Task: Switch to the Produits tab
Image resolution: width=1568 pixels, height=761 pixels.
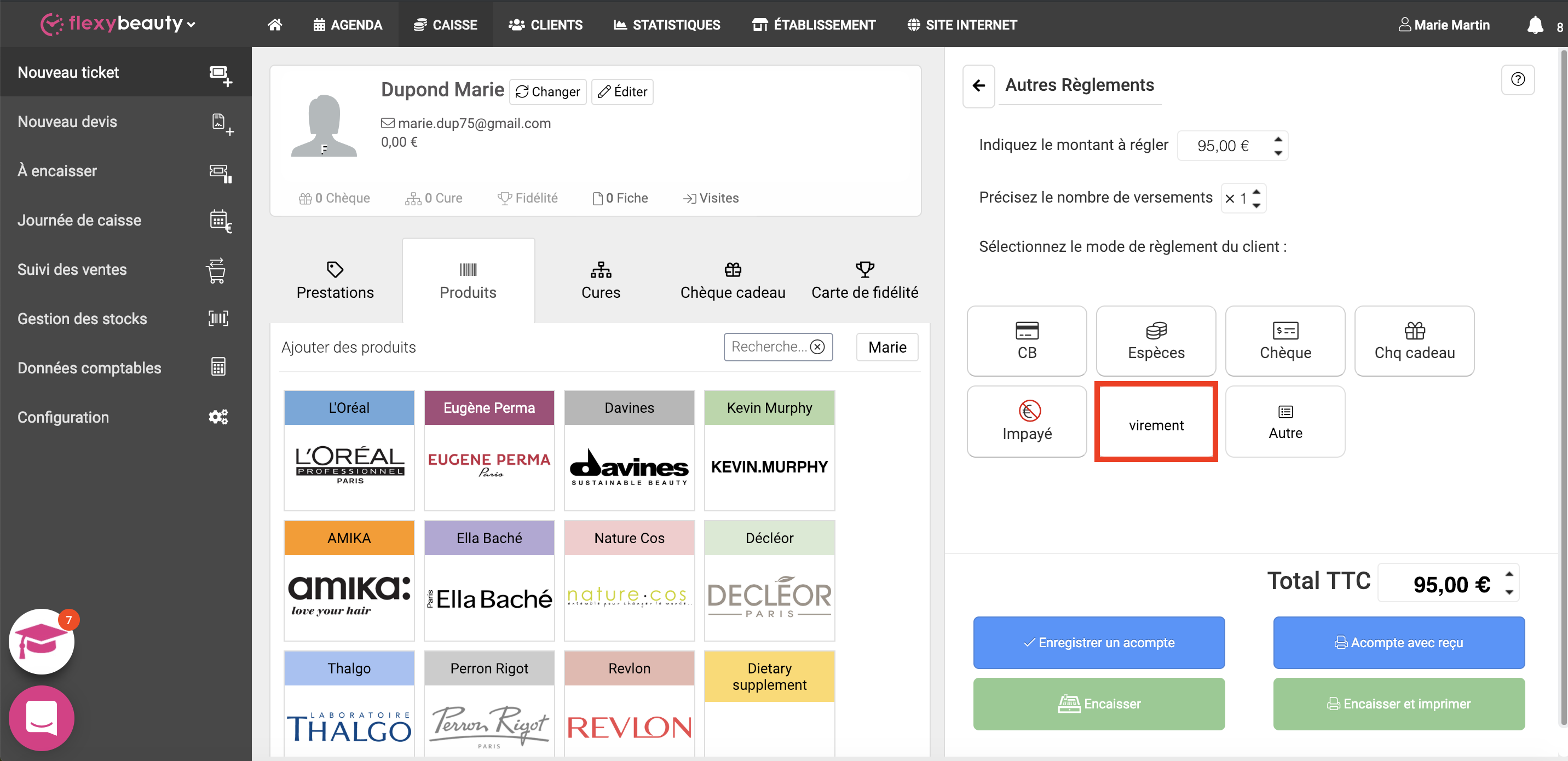Action: point(468,281)
